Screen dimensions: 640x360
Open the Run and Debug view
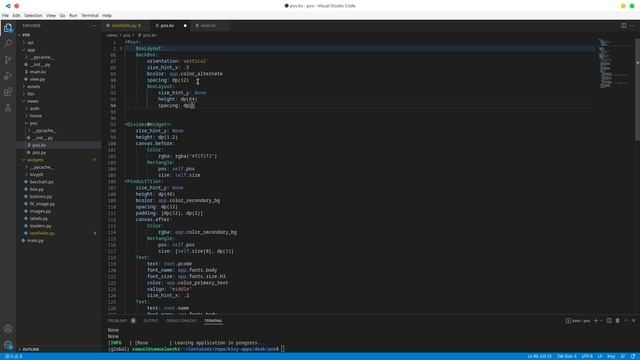point(8,76)
